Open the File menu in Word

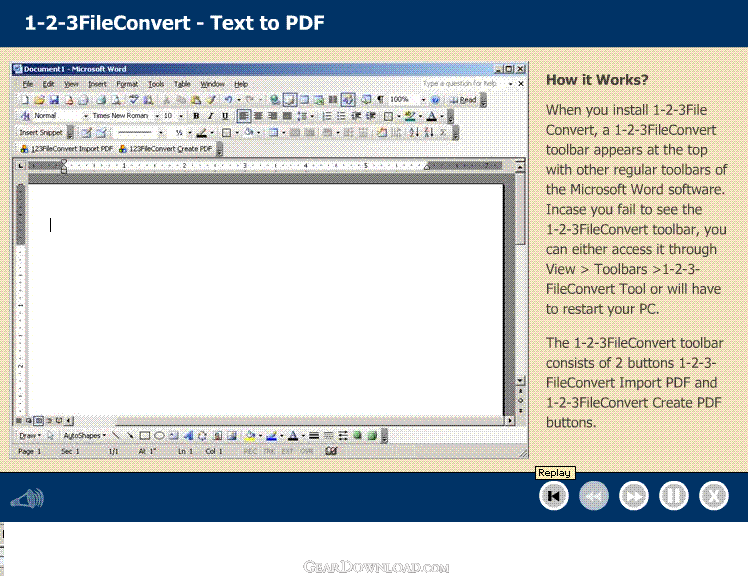(28, 84)
